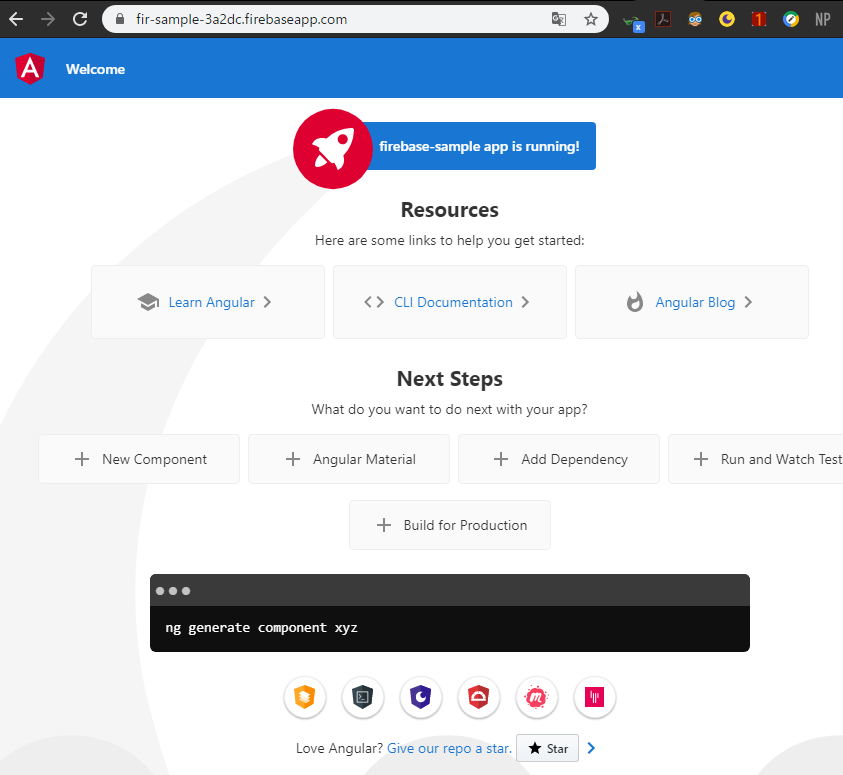
Task: Open the purple Augury moon icon
Action: [421, 697]
